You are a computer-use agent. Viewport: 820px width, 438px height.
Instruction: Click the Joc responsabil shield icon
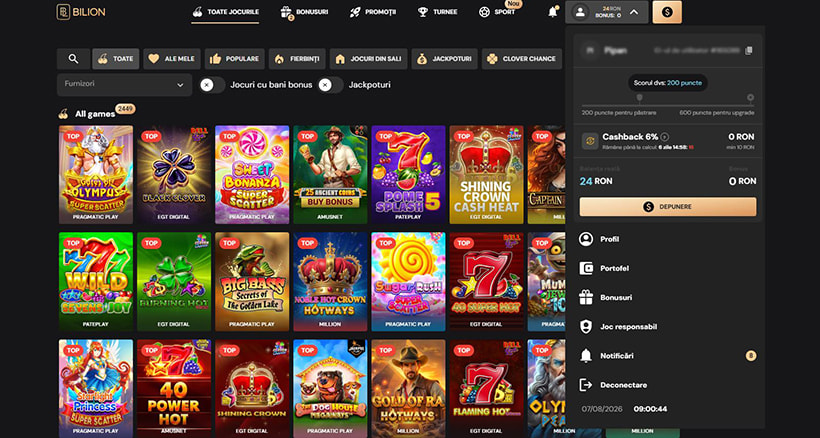click(x=586, y=327)
